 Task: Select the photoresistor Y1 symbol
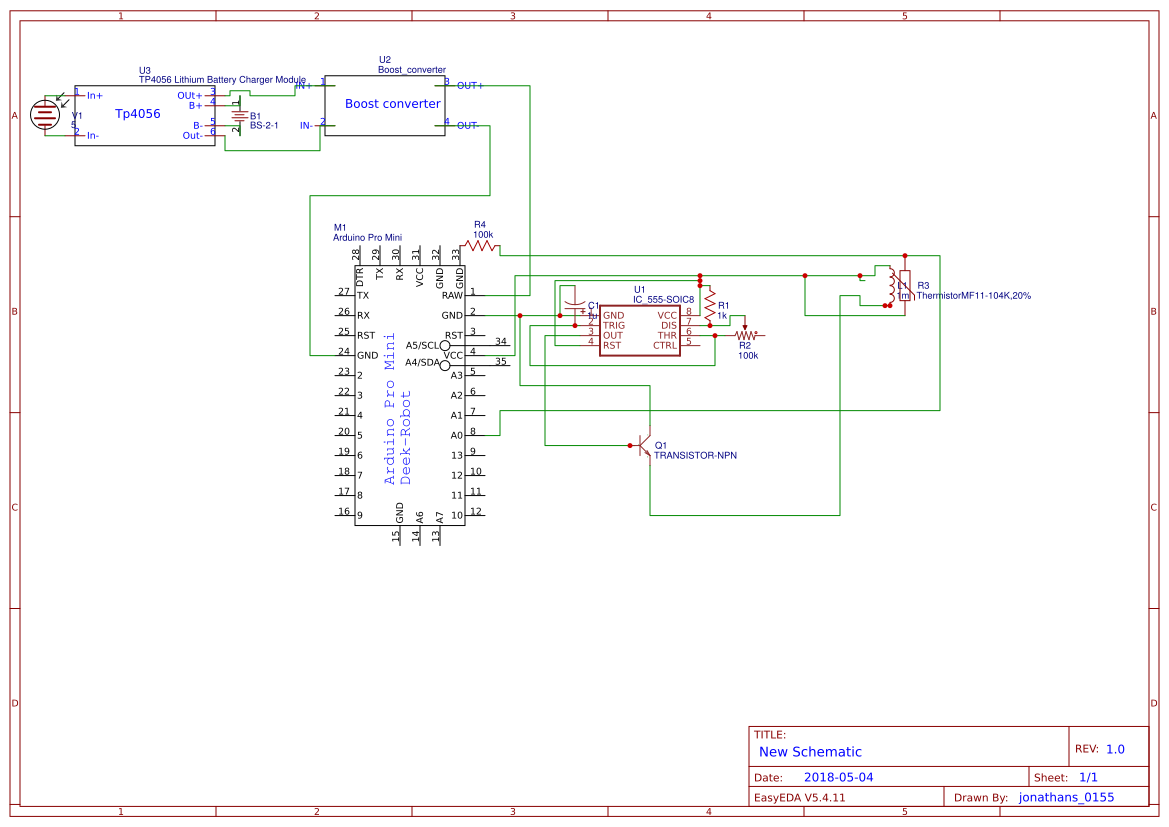pos(44,113)
